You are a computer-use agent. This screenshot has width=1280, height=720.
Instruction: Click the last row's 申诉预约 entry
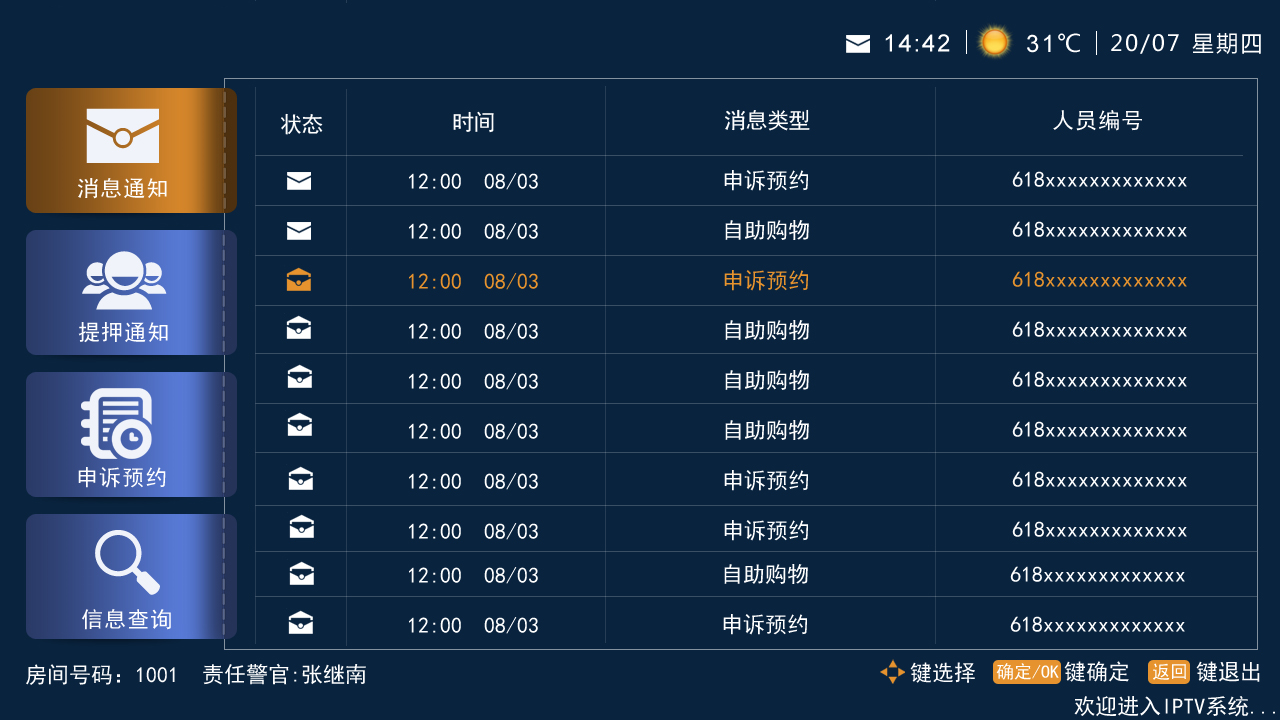(766, 625)
